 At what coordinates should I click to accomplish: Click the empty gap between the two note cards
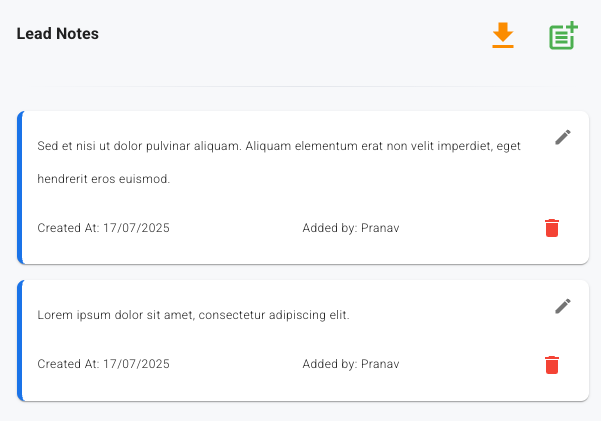point(300,272)
